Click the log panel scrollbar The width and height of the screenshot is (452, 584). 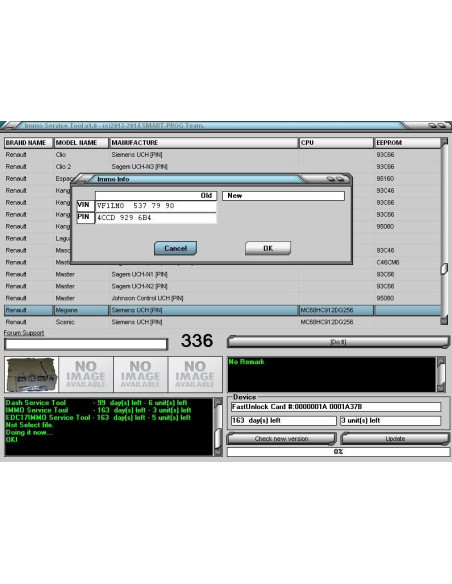219,427
